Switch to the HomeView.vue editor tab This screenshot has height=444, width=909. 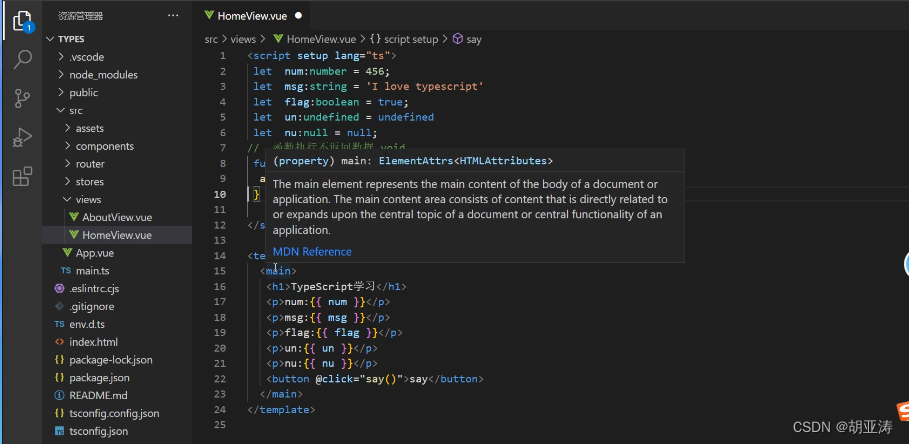253,16
